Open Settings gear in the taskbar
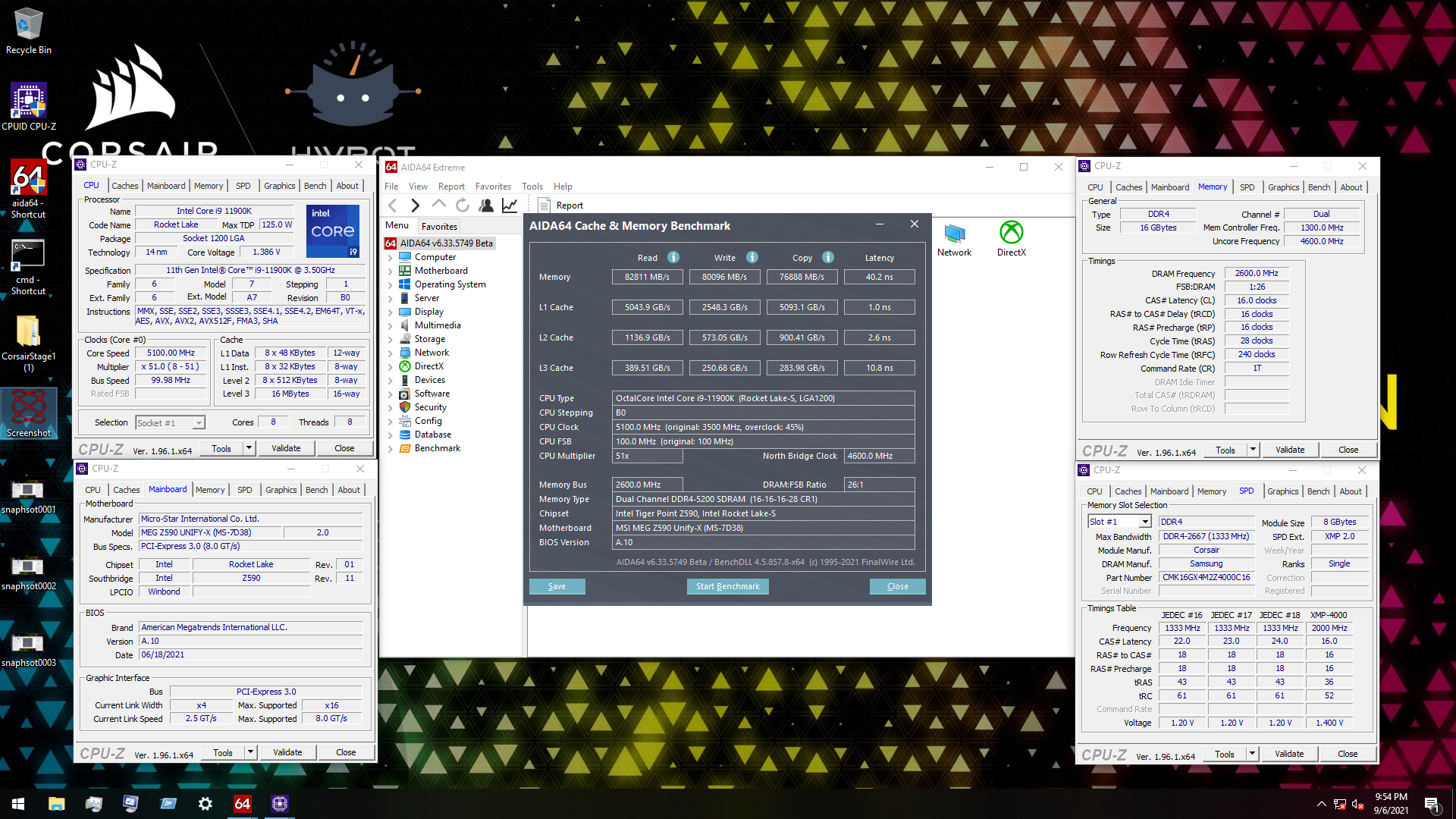Image resolution: width=1456 pixels, height=819 pixels. 206,804
